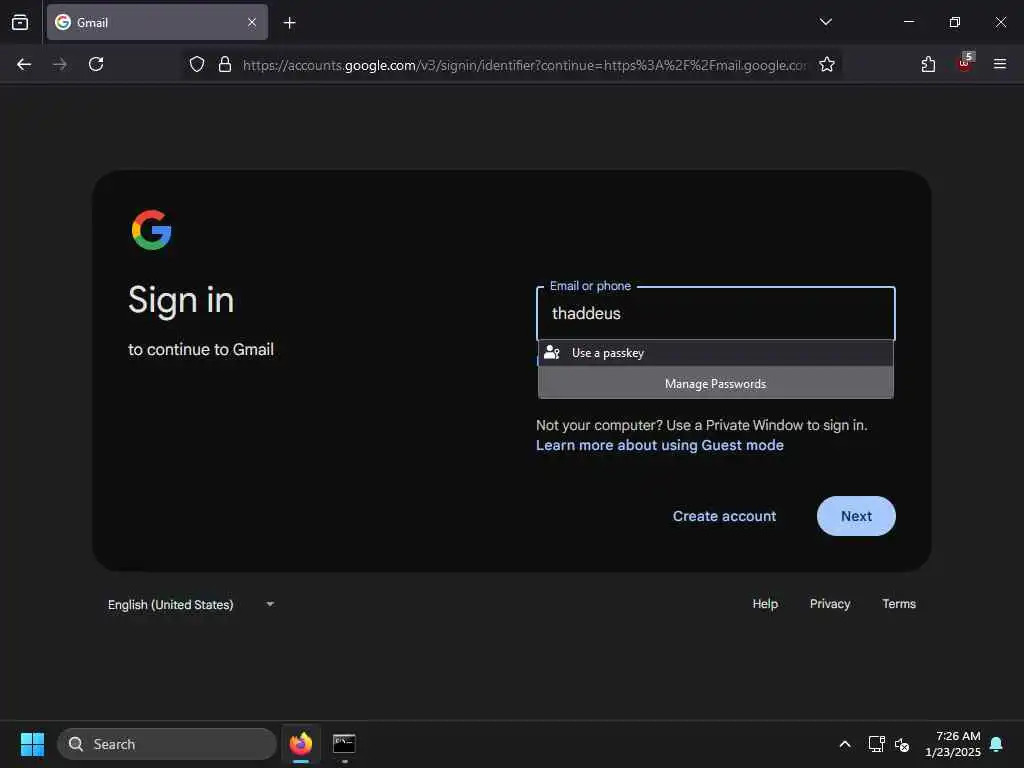This screenshot has width=1024, height=768.
Task: Open the Extensions puzzle icon
Action: click(928, 64)
